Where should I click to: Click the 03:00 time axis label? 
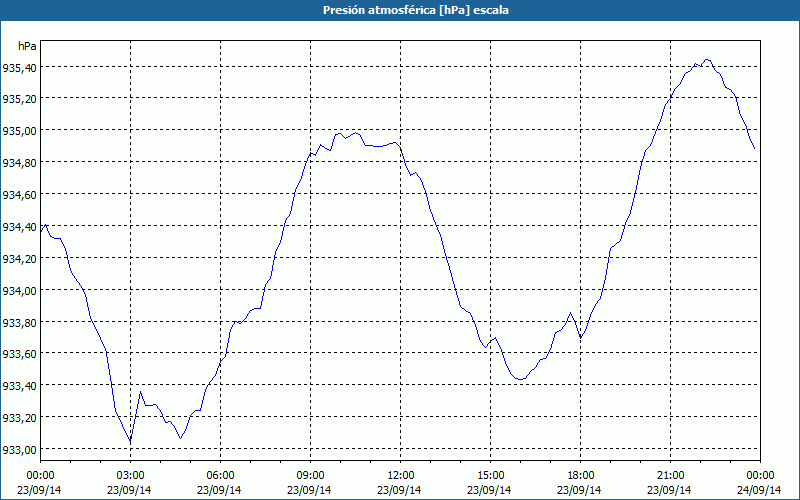[x=130, y=475]
